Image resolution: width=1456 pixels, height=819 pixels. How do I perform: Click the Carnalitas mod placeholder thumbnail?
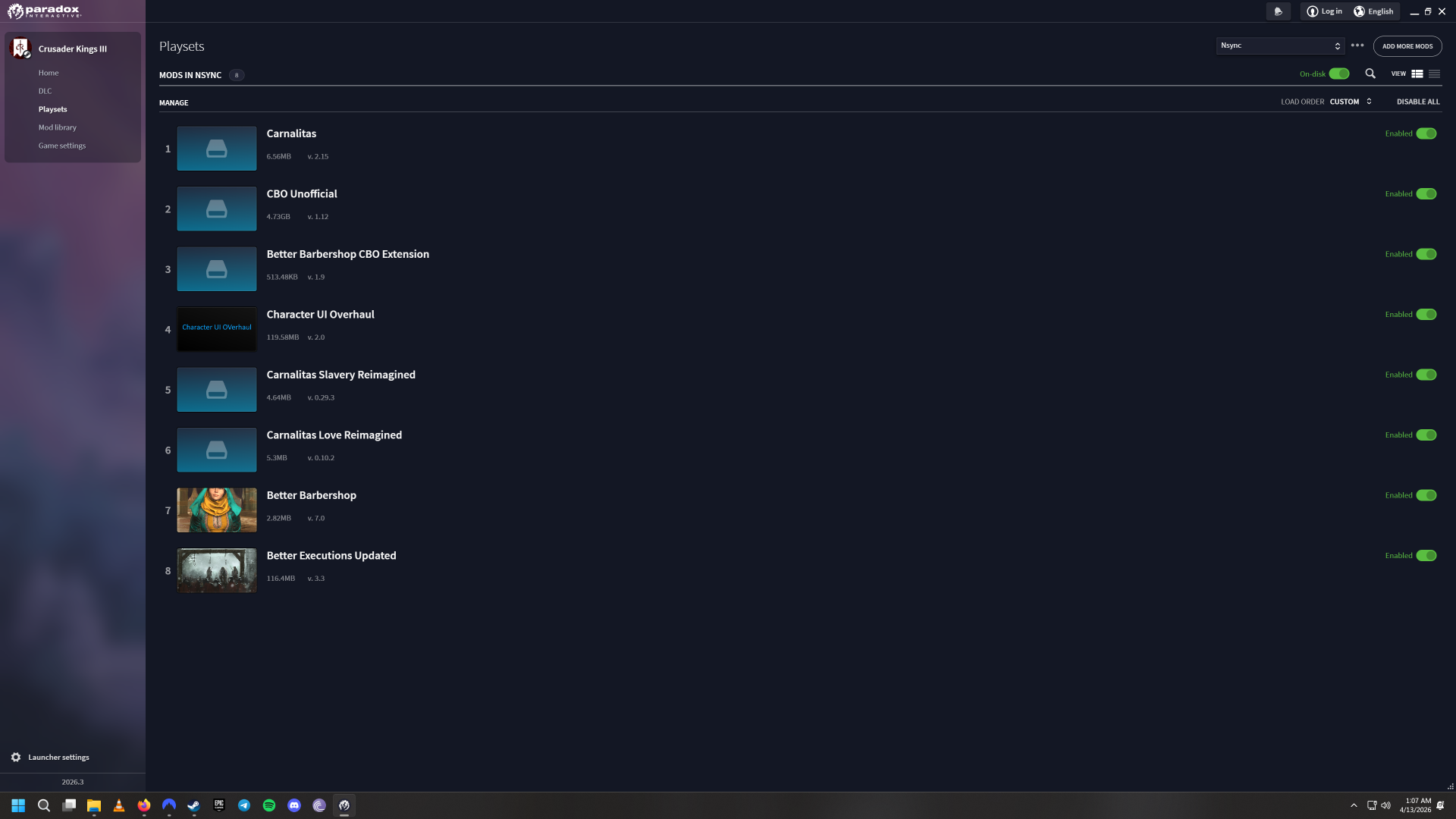coord(217,149)
